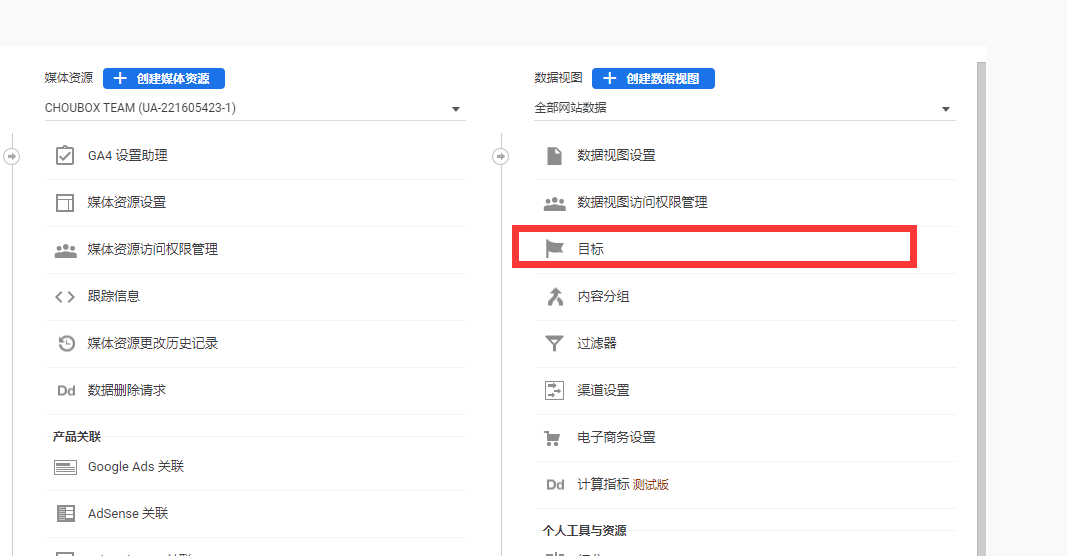Open the 计算指标 测试版 link
This screenshot has height=556, width=1067.
point(622,485)
